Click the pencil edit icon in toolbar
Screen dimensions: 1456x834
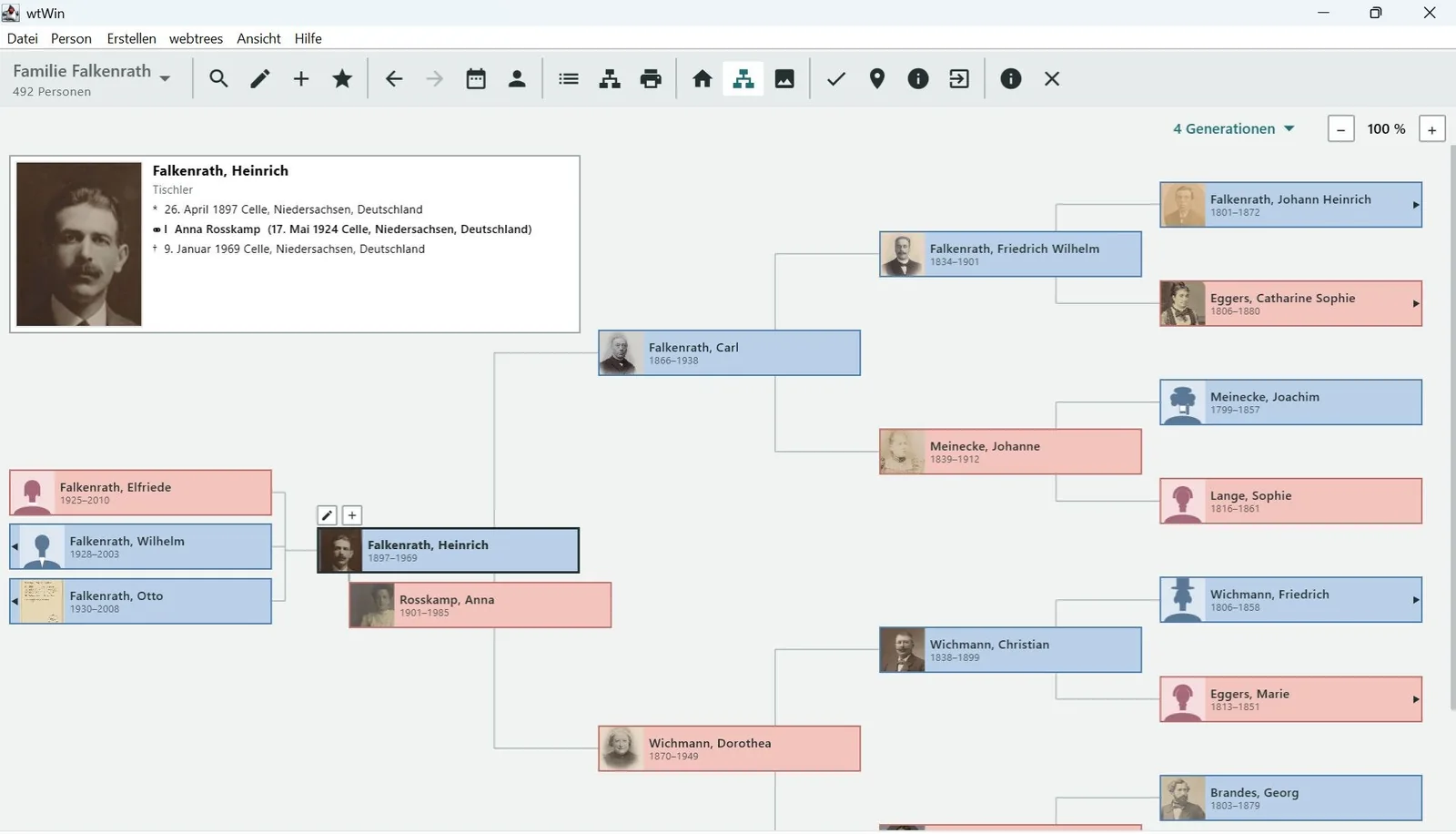point(260,79)
